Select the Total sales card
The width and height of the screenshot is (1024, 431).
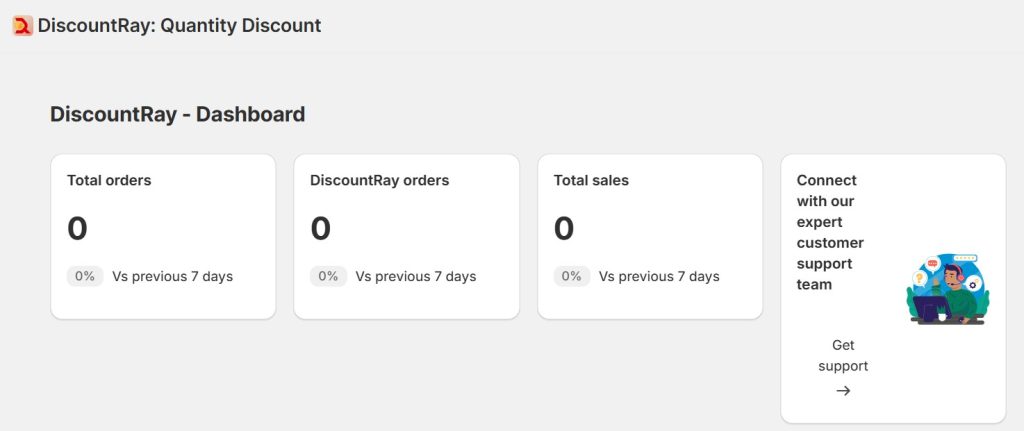tap(650, 236)
